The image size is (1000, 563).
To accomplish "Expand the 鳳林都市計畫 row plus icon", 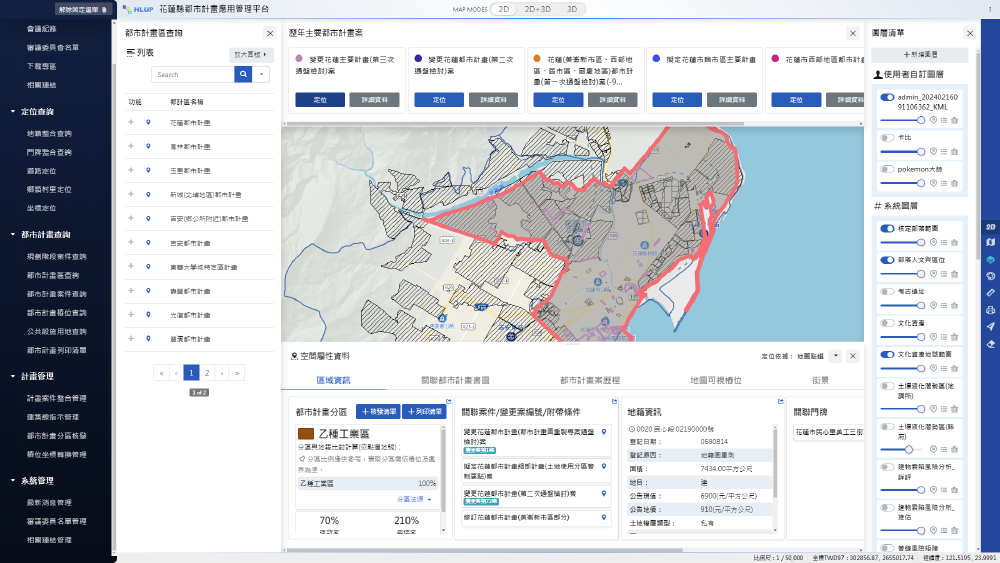I will coord(131,146).
